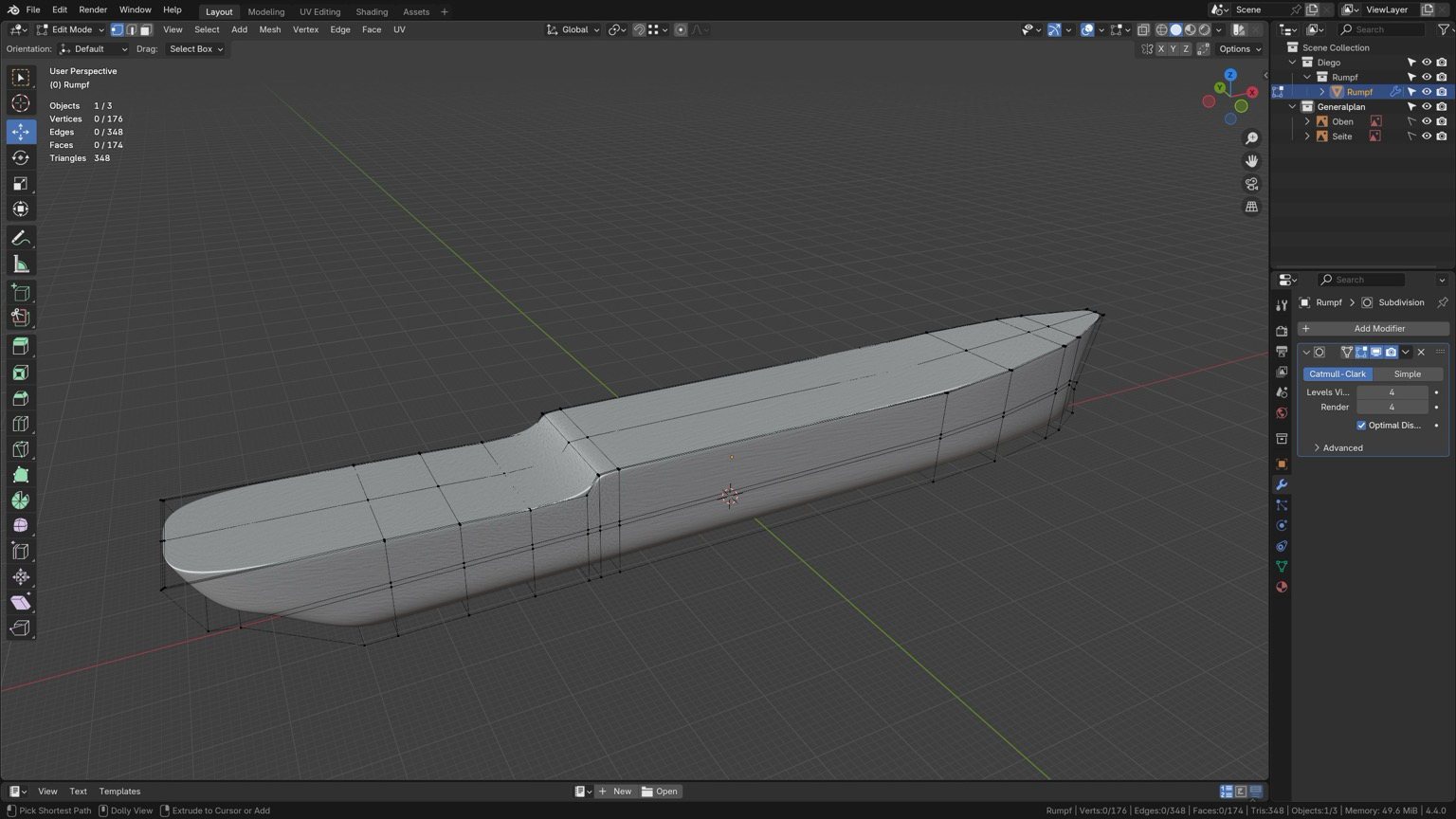Open the Edit Mode dropdown
Image resolution: width=1456 pixels, height=819 pixels.
point(70,29)
